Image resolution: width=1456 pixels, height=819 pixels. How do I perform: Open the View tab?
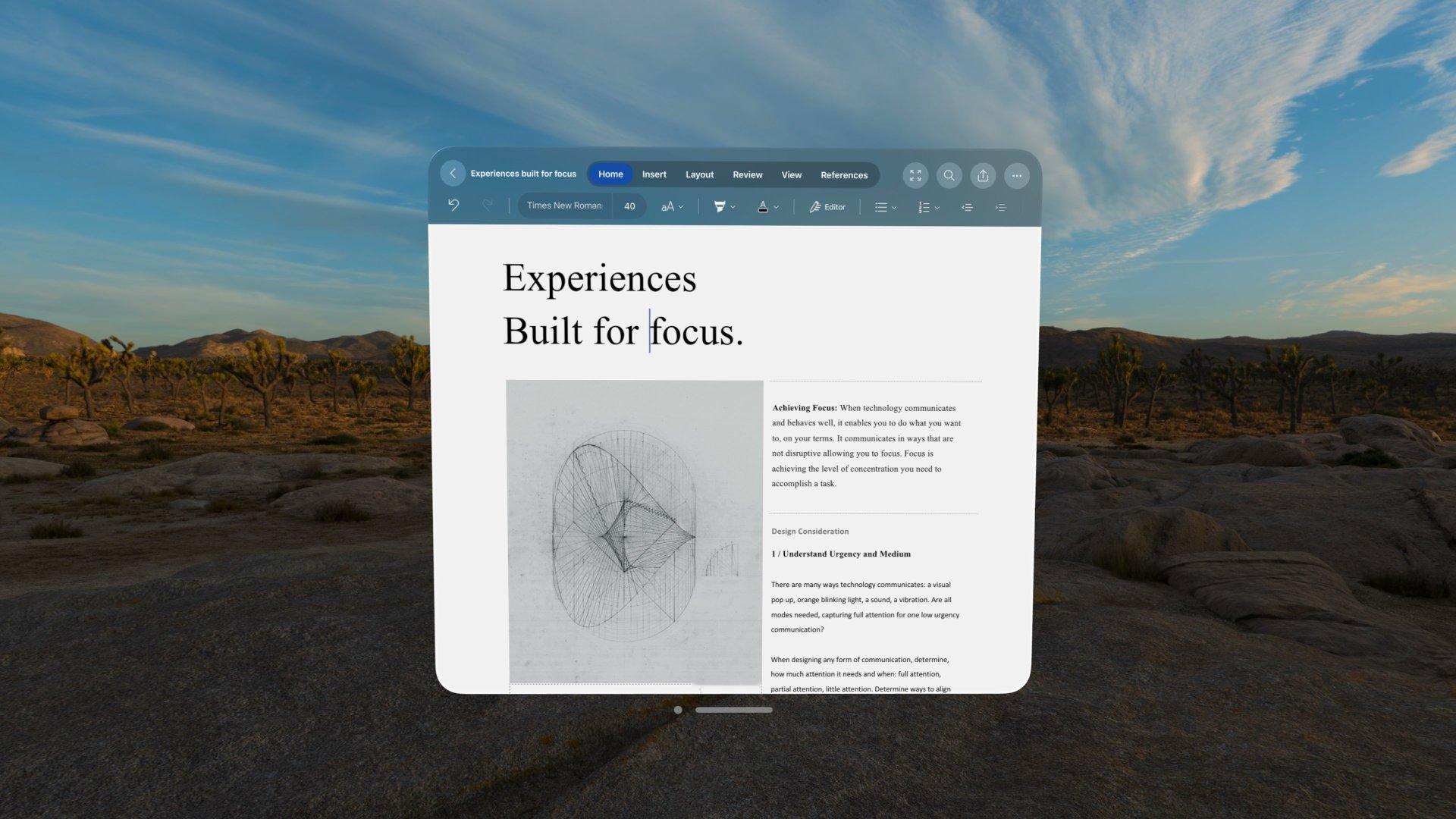pyautogui.click(x=791, y=174)
